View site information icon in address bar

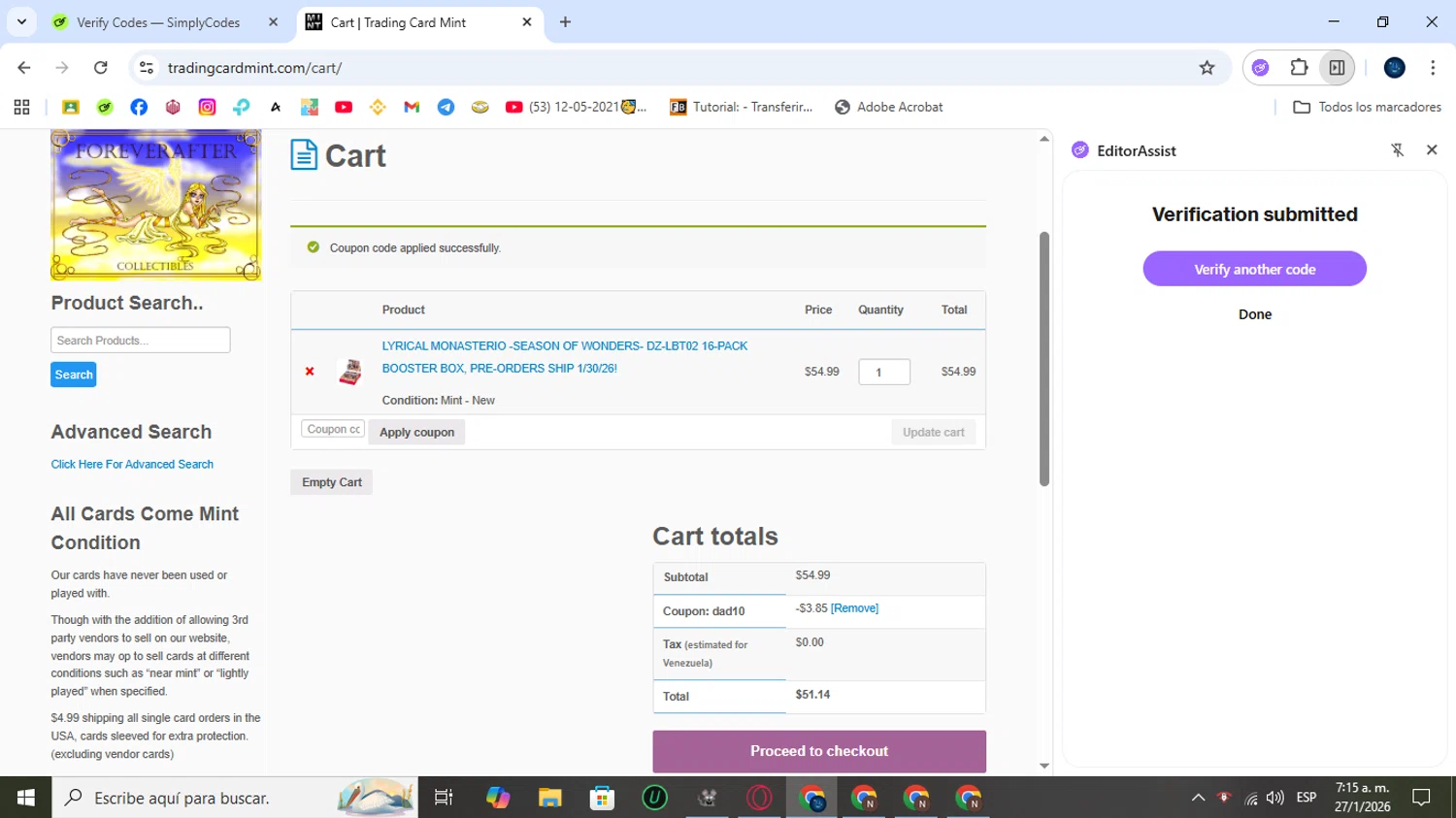(x=147, y=68)
